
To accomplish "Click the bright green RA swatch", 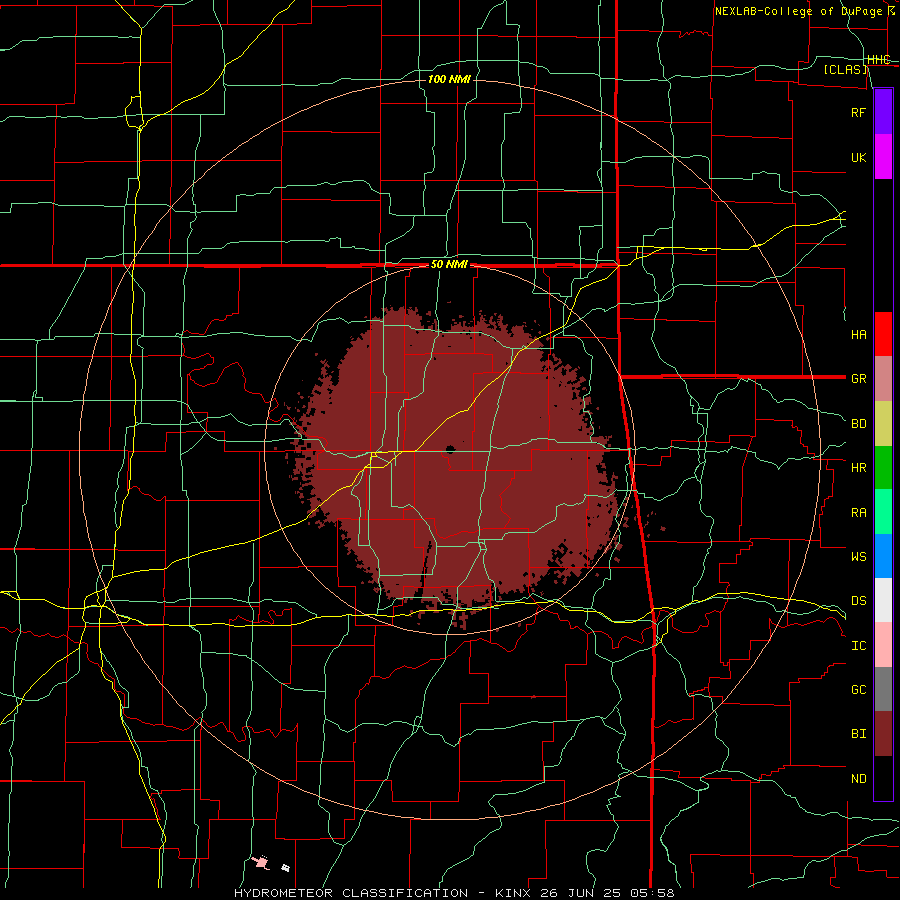I will pyautogui.click(x=883, y=512).
